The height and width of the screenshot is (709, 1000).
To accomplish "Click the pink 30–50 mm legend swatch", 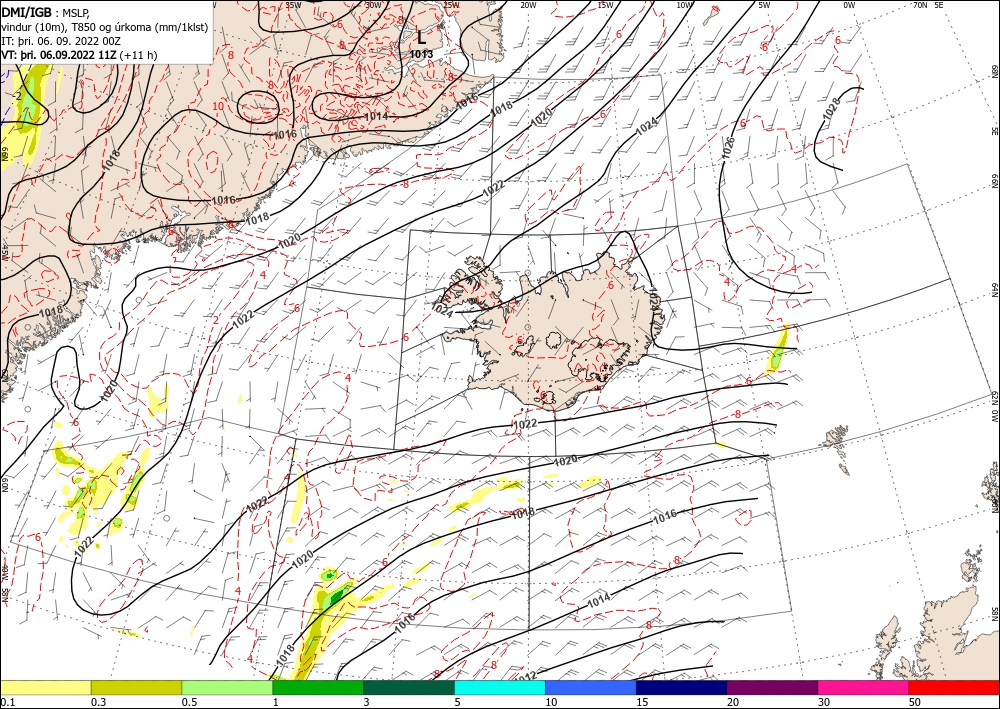I will coord(864,687).
